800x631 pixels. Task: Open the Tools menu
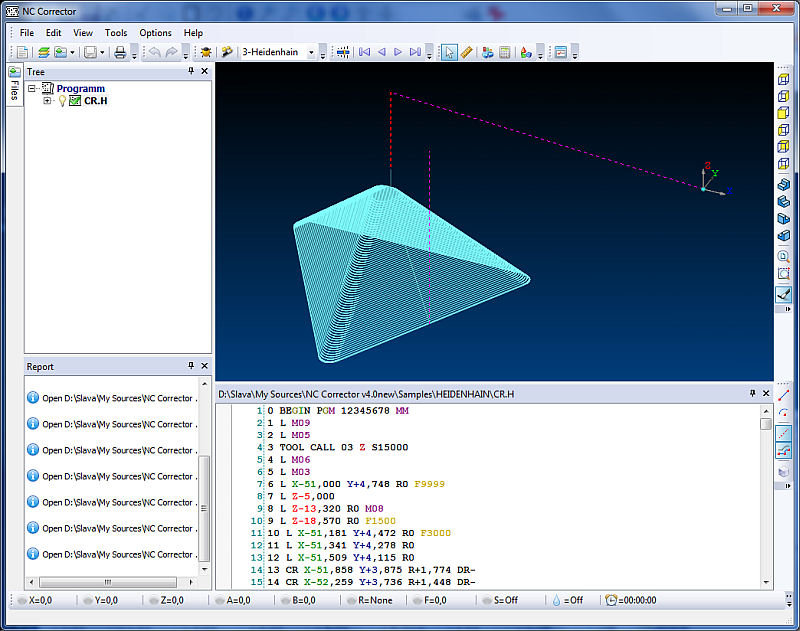point(116,33)
